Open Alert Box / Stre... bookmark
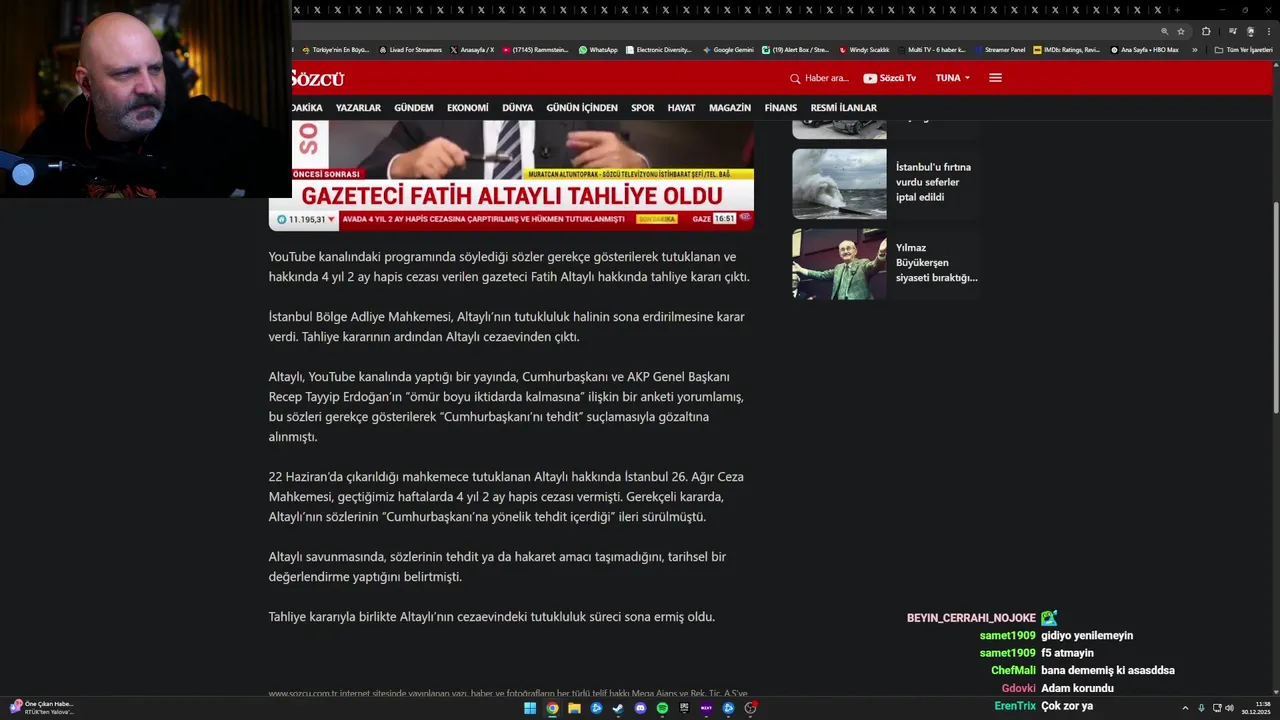 [796, 49]
